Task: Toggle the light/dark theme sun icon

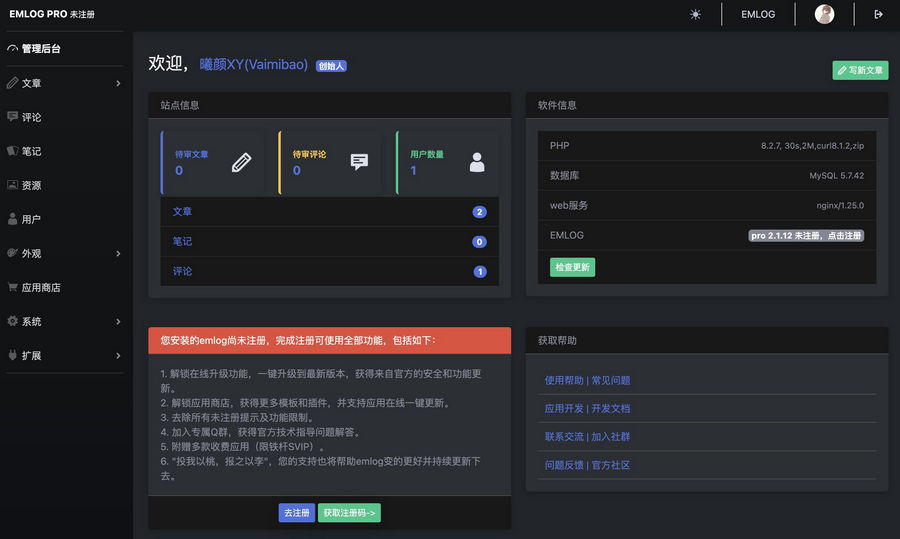Action: click(696, 14)
